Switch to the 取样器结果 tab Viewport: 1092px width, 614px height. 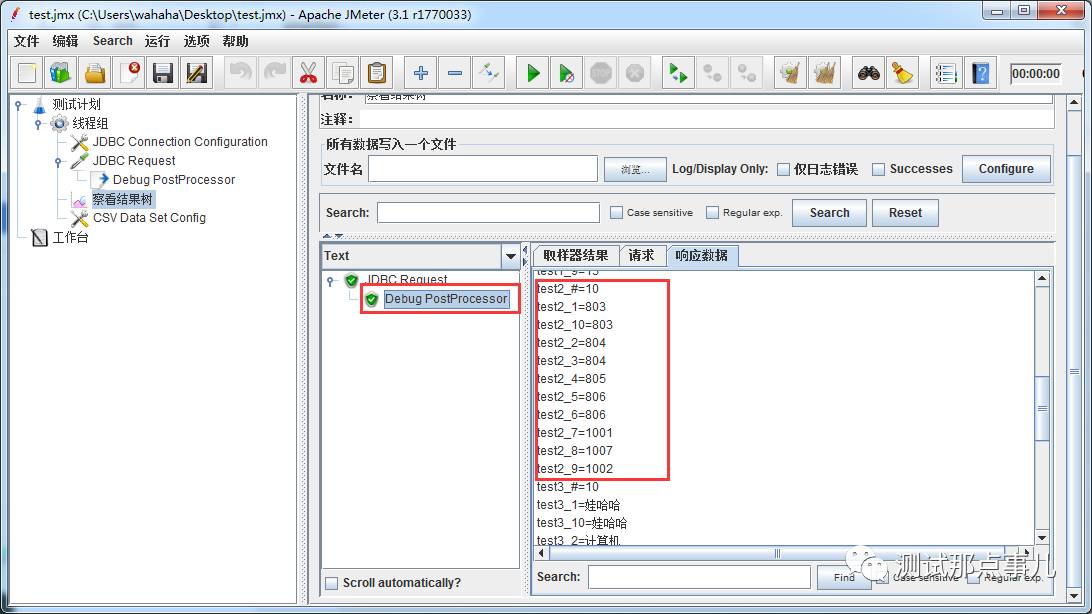575,255
